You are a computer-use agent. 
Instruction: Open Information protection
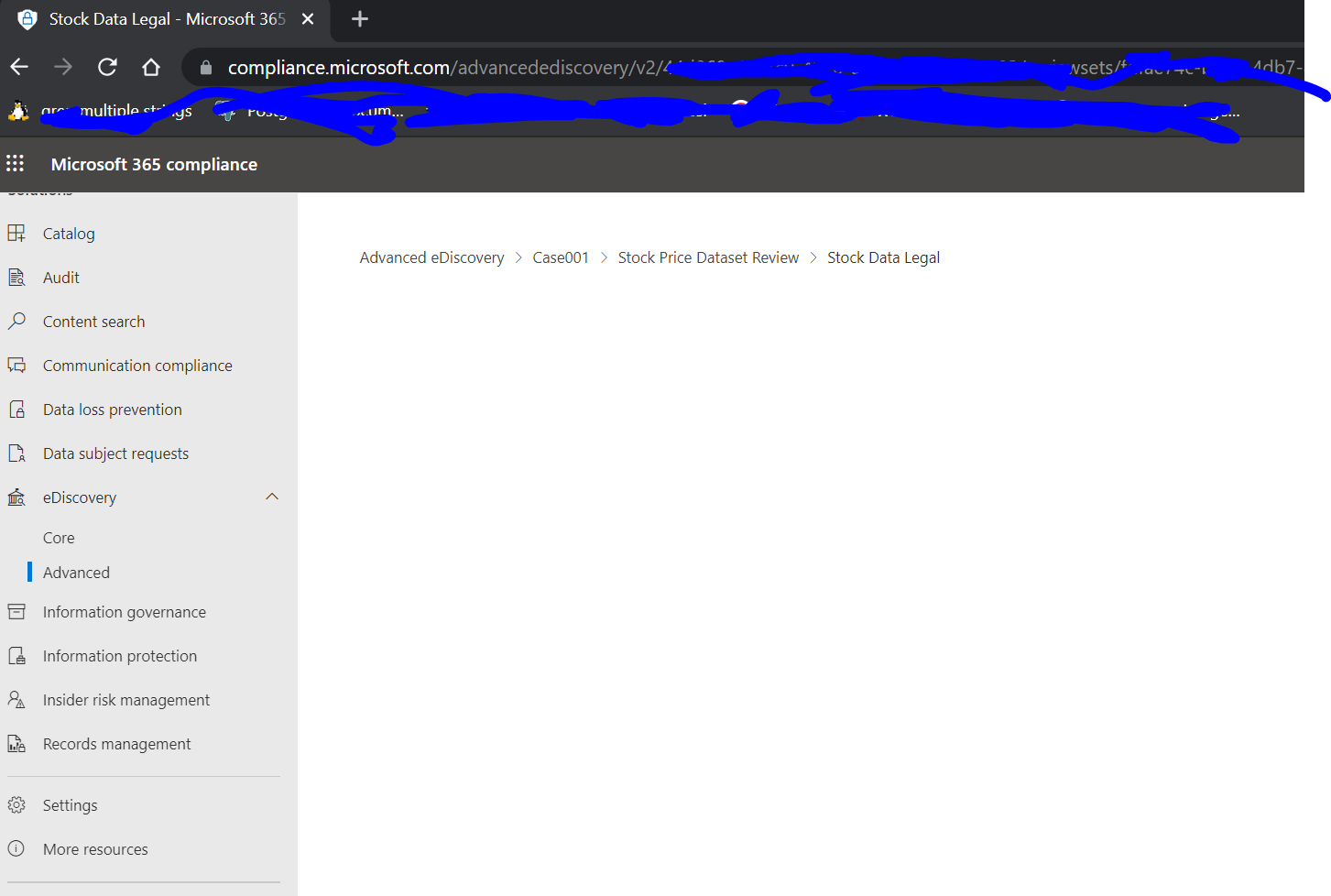tap(120, 655)
